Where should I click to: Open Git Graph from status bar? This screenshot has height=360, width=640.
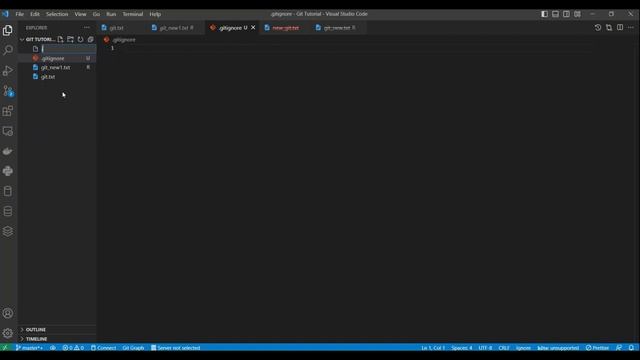tap(133, 348)
